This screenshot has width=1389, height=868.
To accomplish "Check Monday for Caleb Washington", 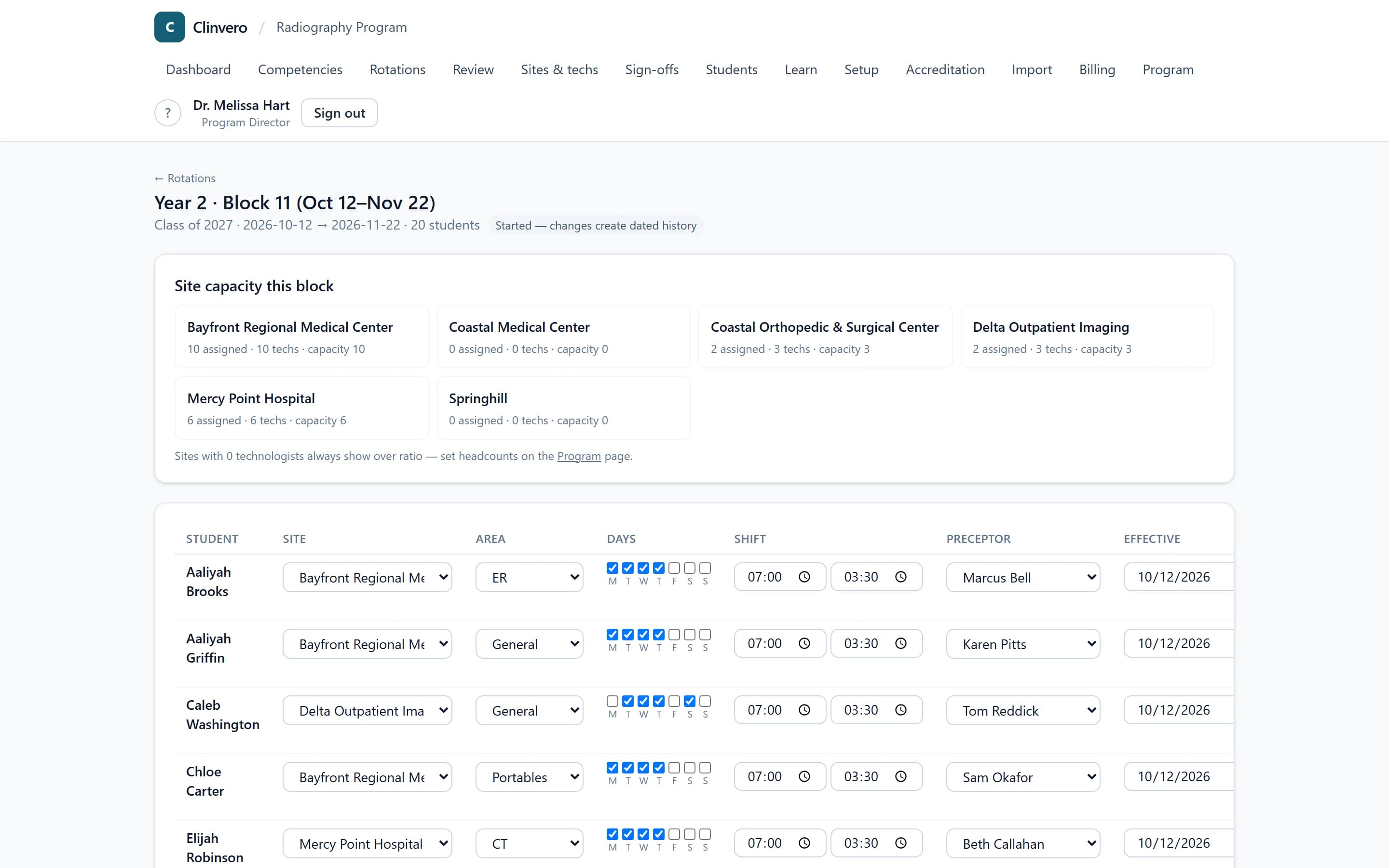I will 613,701.
